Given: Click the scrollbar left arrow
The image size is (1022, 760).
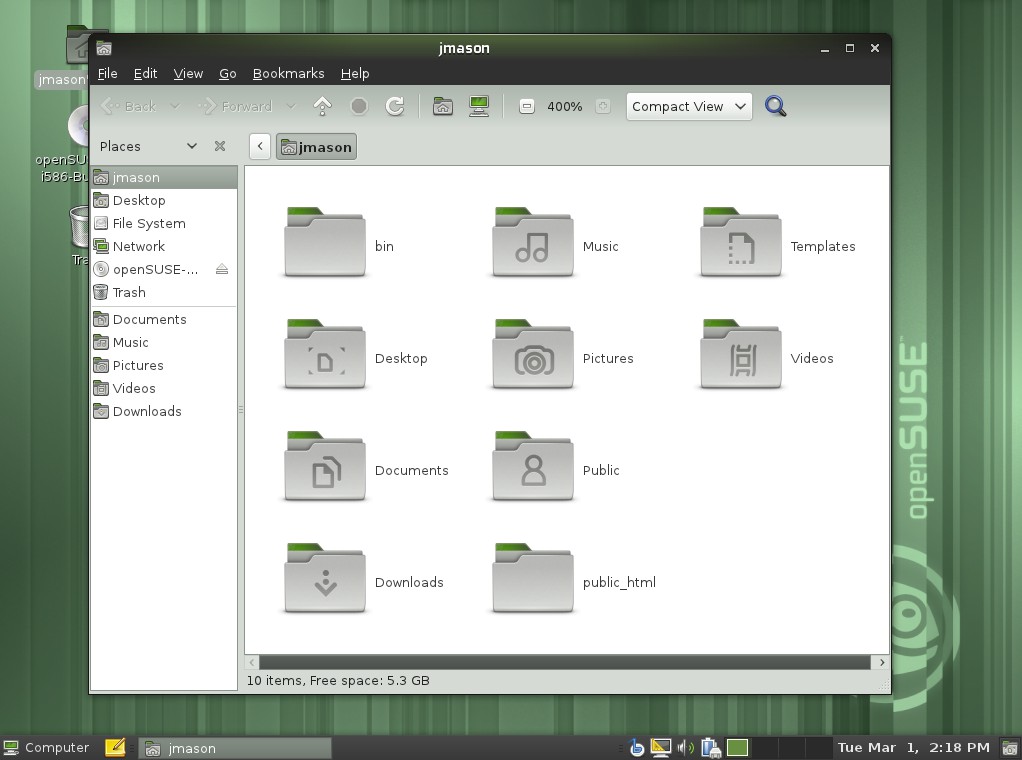Looking at the screenshot, I should tap(252, 662).
